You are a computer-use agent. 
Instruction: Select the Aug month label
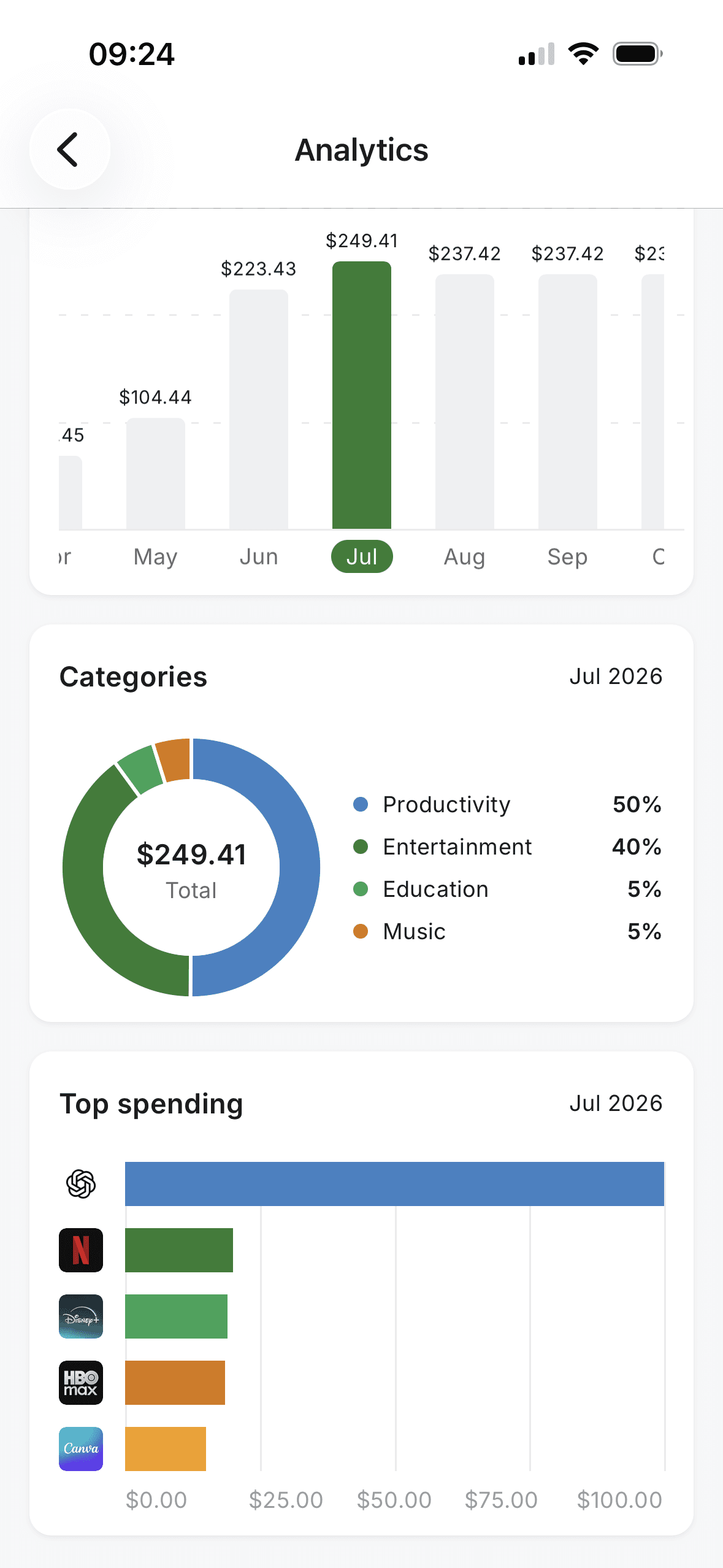click(465, 557)
